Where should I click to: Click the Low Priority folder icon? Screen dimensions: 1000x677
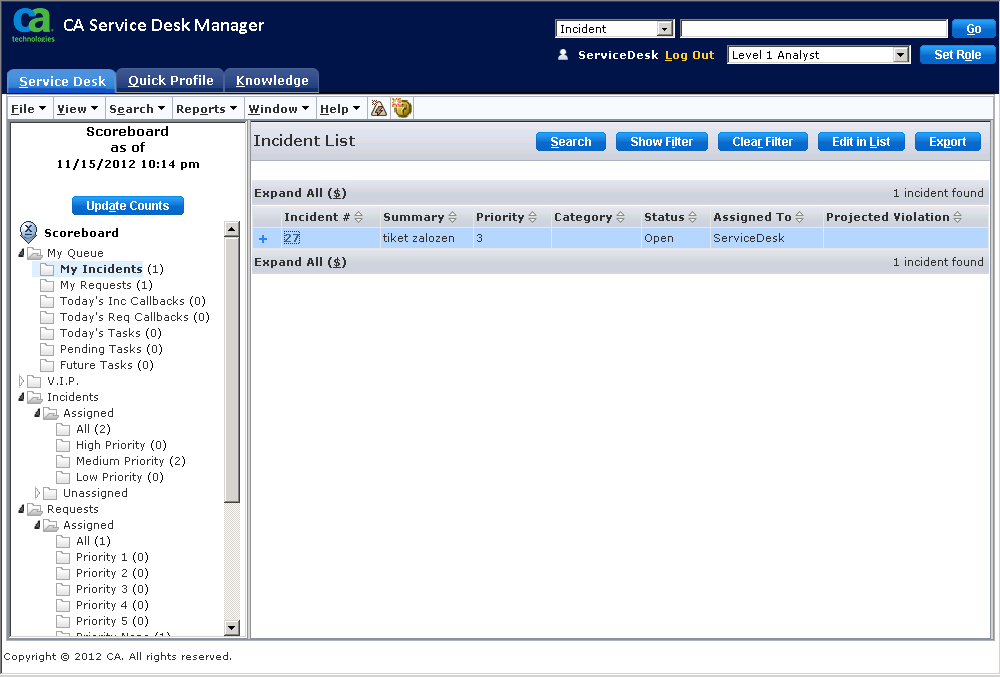63,477
